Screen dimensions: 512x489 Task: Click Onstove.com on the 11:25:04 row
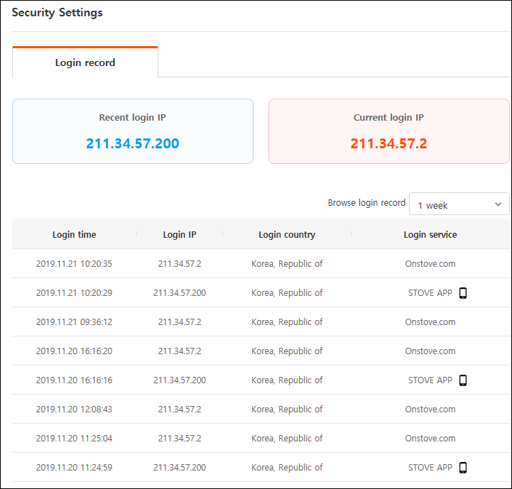tap(430, 438)
